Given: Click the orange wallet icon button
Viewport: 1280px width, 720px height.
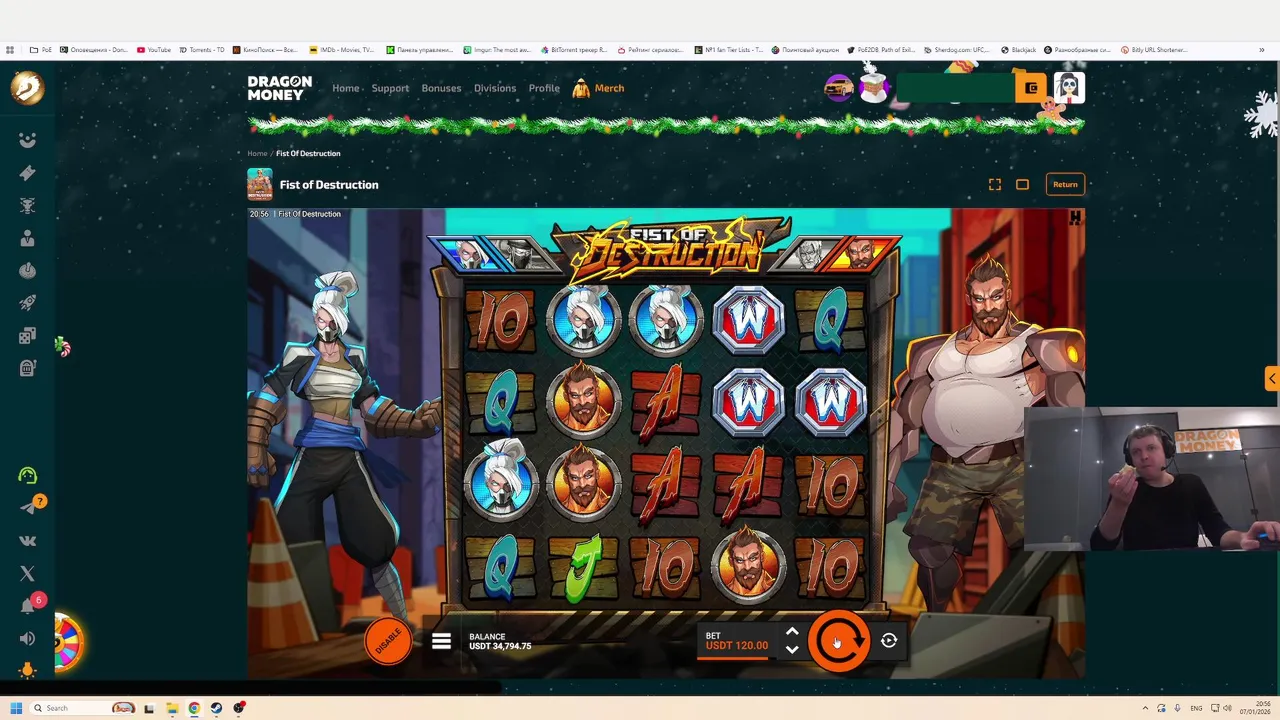Looking at the screenshot, I should coord(1031,88).
